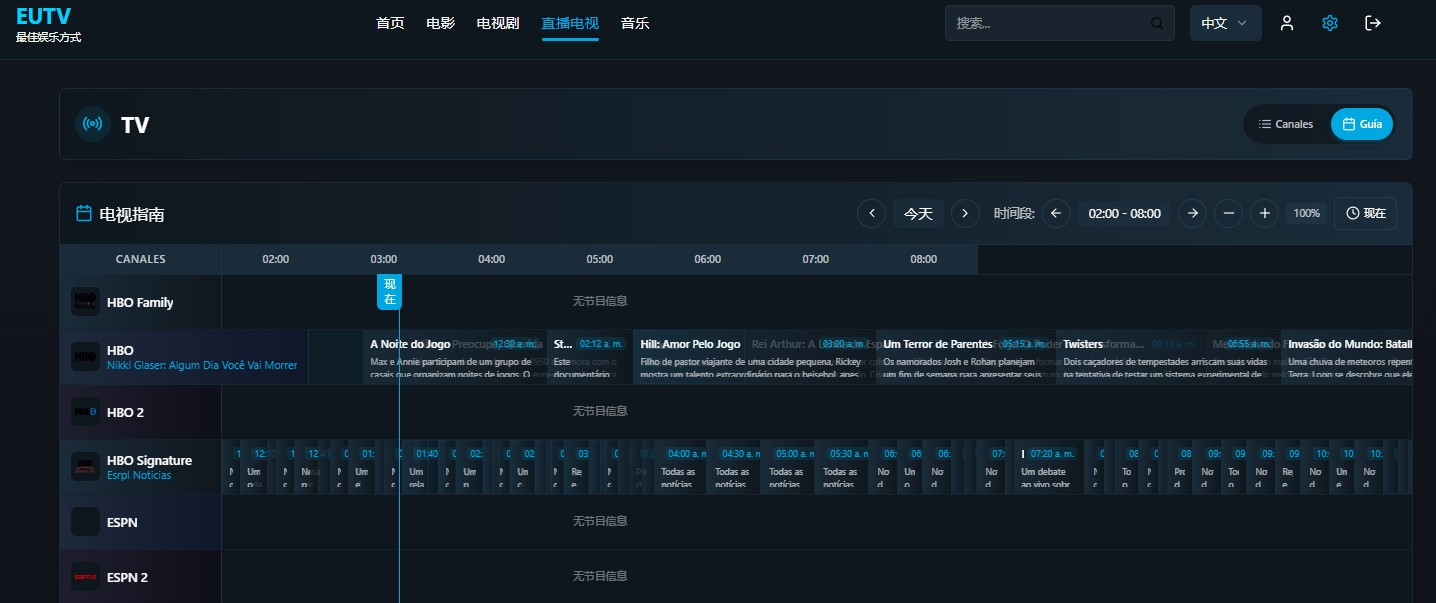The height and width of the screenshot is (603, 1436).
Task: Open 电影 movies tab
Action: [440, 23]
